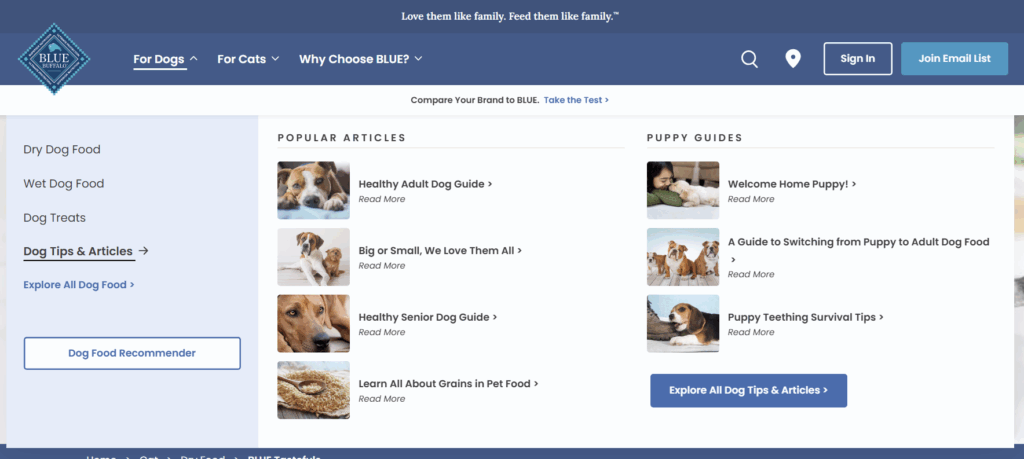Open the beagle puppy teething thumbnail

pyautogui.click(x=683, y=324)
